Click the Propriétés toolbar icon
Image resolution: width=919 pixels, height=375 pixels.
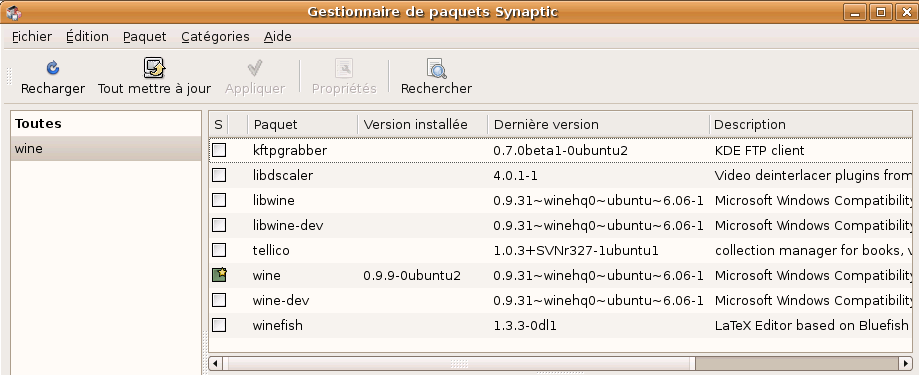344,68
